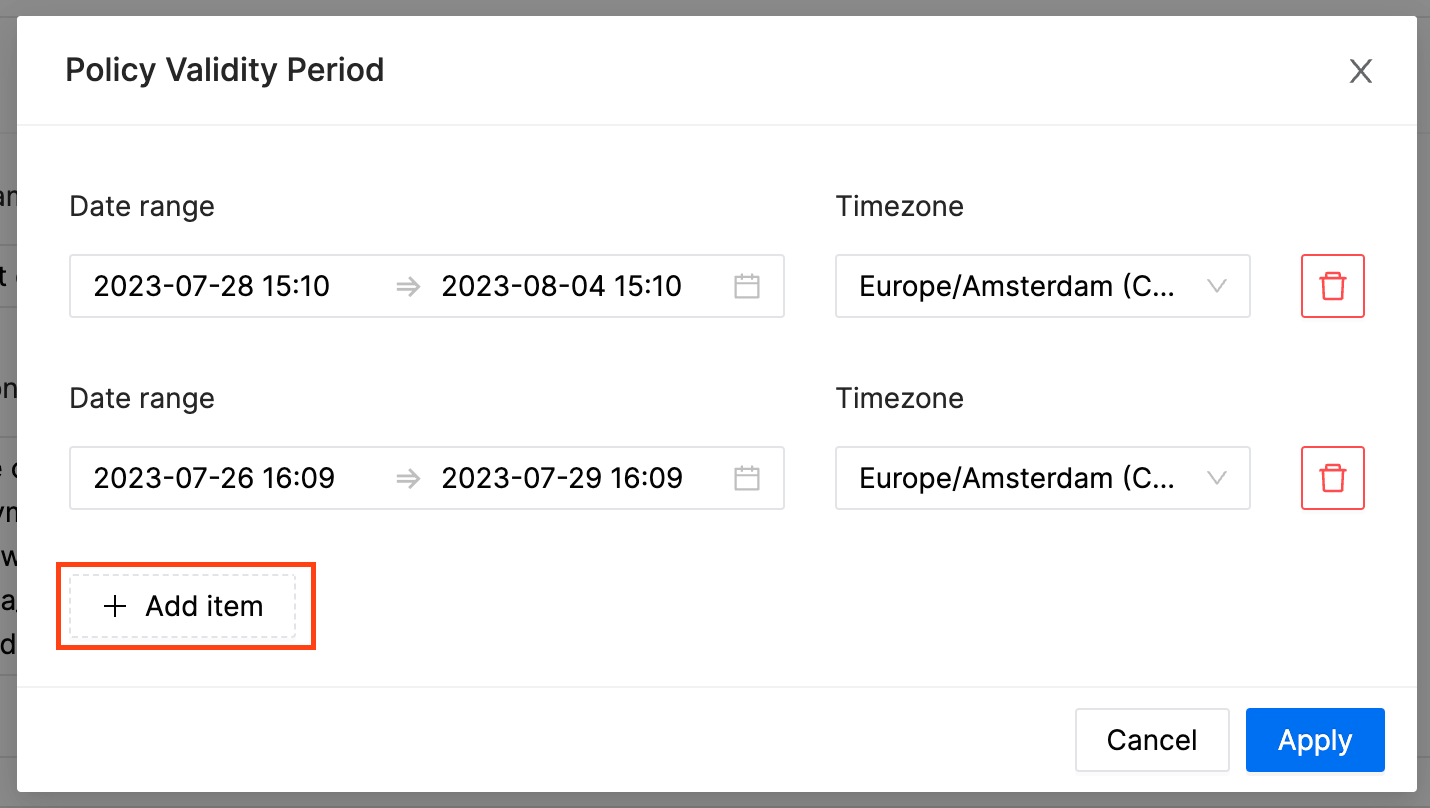The height and width of the screenshot is (808, 1430).
Task: Expand second timezone dropdown chevron
Action: pos(1217,478)
